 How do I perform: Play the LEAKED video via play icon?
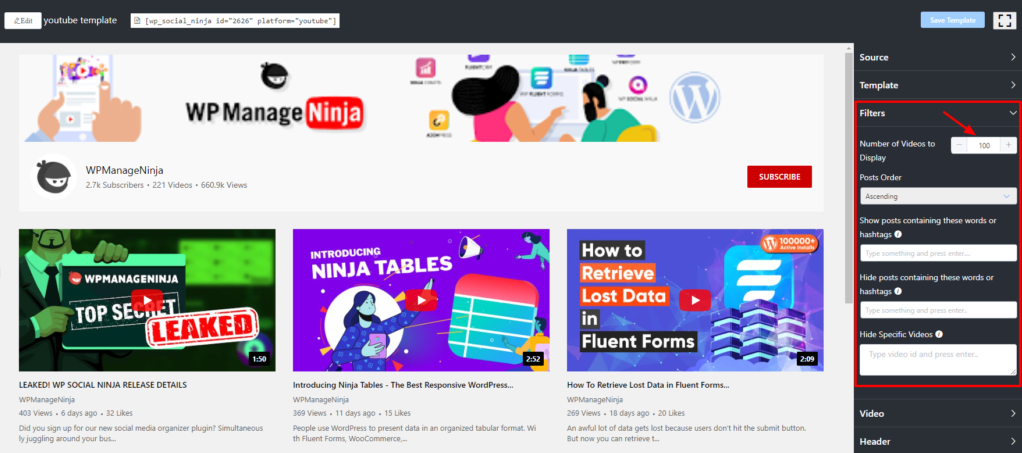tap(147, 300)
